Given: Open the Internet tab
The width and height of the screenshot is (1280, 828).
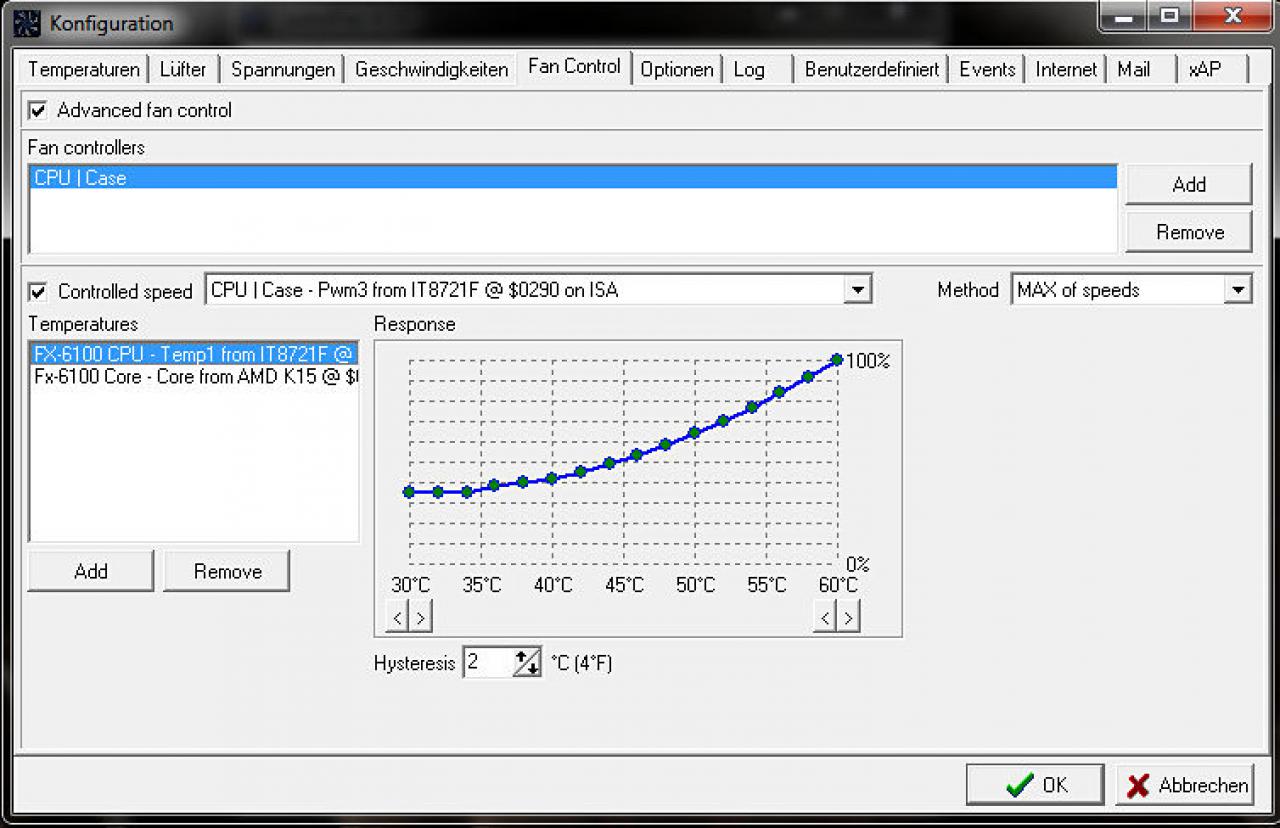Looking at the screenshot, I should (x=1066, y=69).
